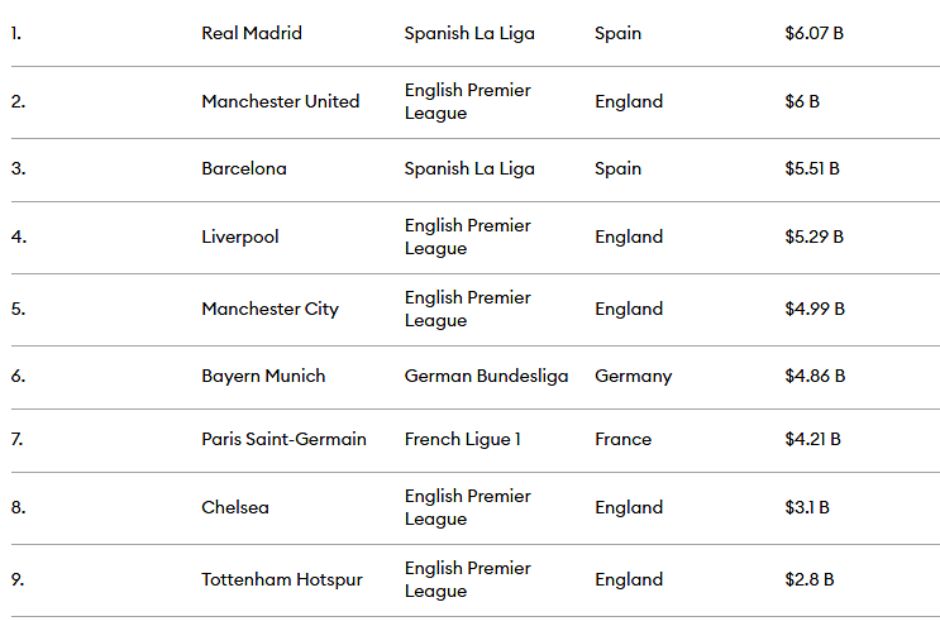Click the $6.07 B valuation

[814, 33]
